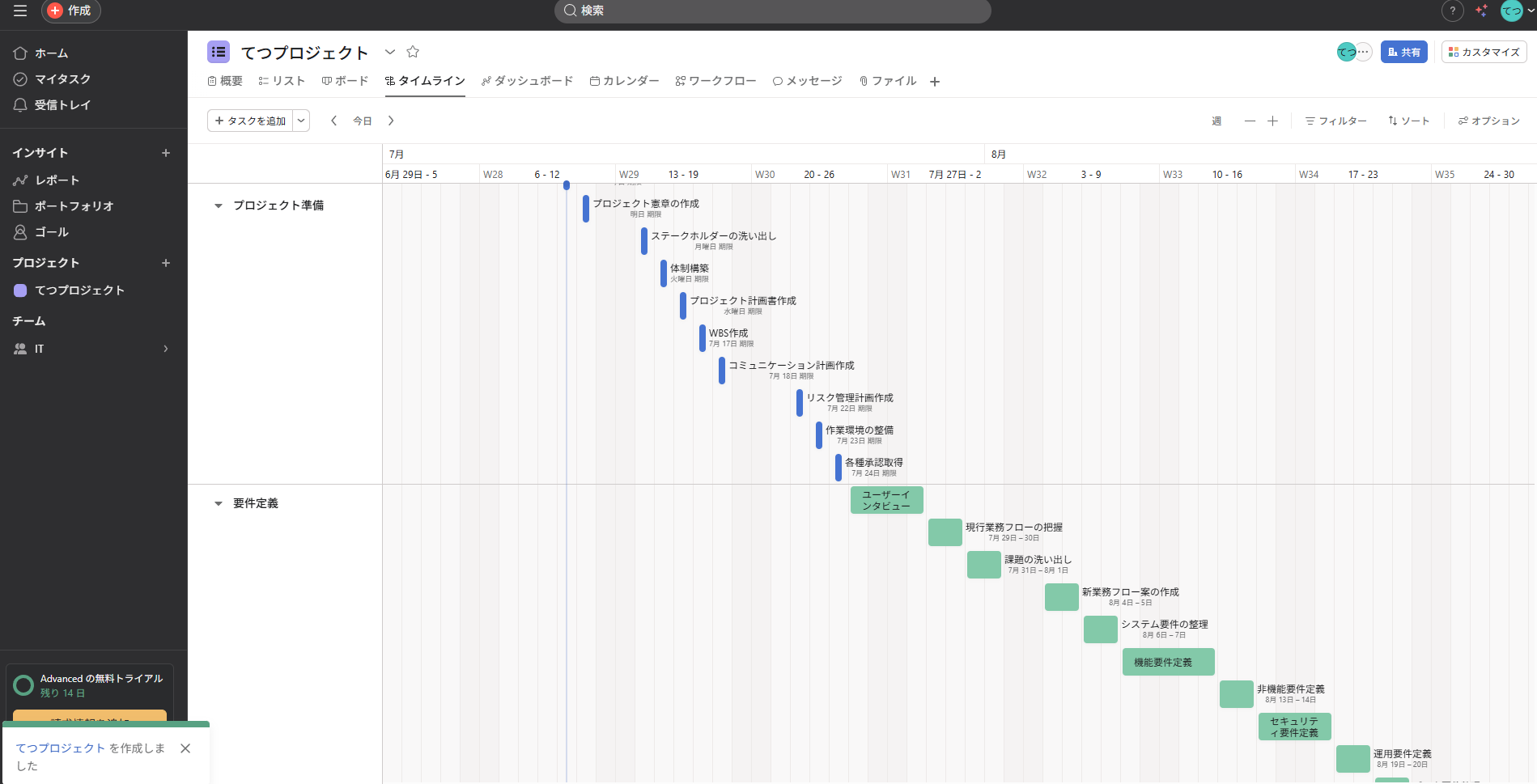Click the AI sparkle icon
The width and height of the screenshot is (1537, 784).
pyautogui.click(x=1481, y=11)
